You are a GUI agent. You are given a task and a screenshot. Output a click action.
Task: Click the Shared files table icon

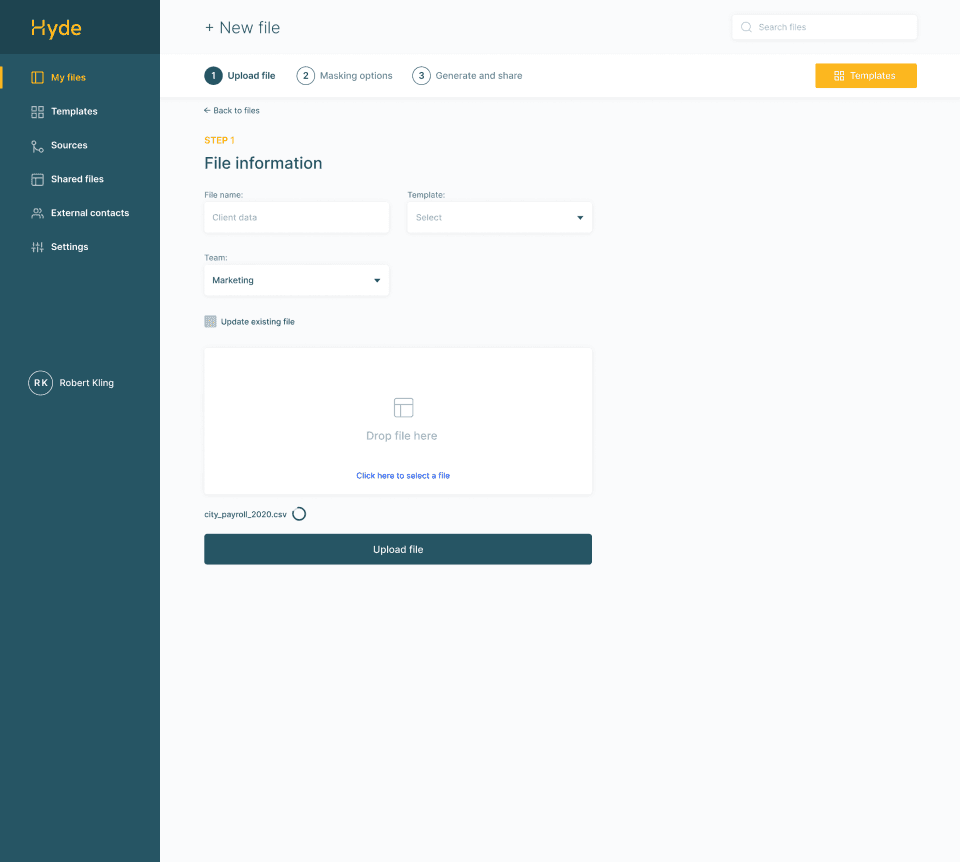37,179
